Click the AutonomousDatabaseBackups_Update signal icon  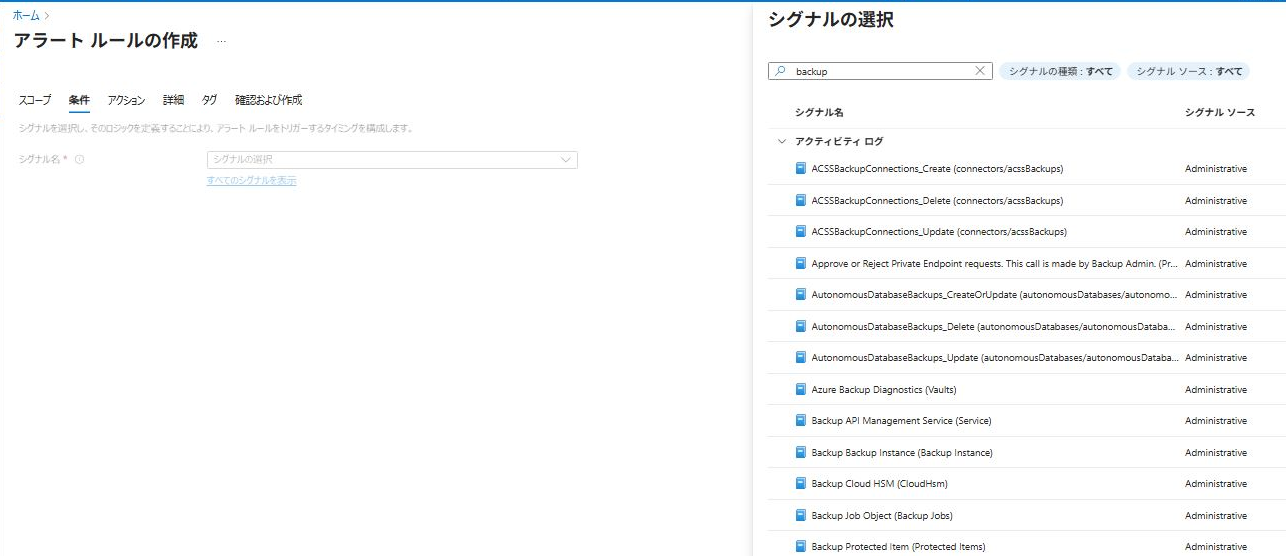[801, 358]
